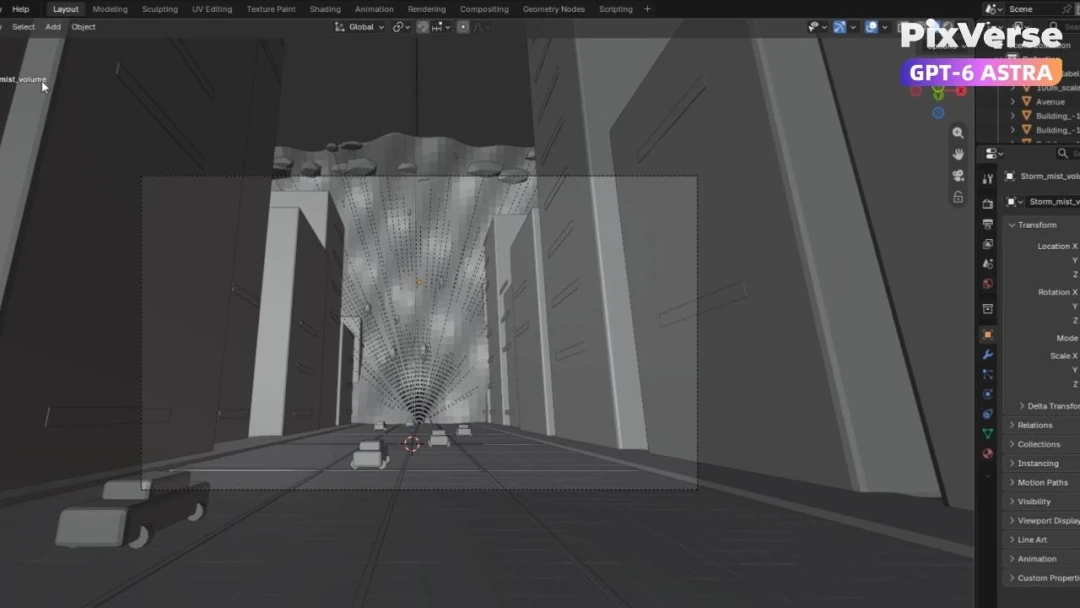The image size is (1080, 608).
Task: Open the viewport Object menu
Action: click(x=83, y=27)
